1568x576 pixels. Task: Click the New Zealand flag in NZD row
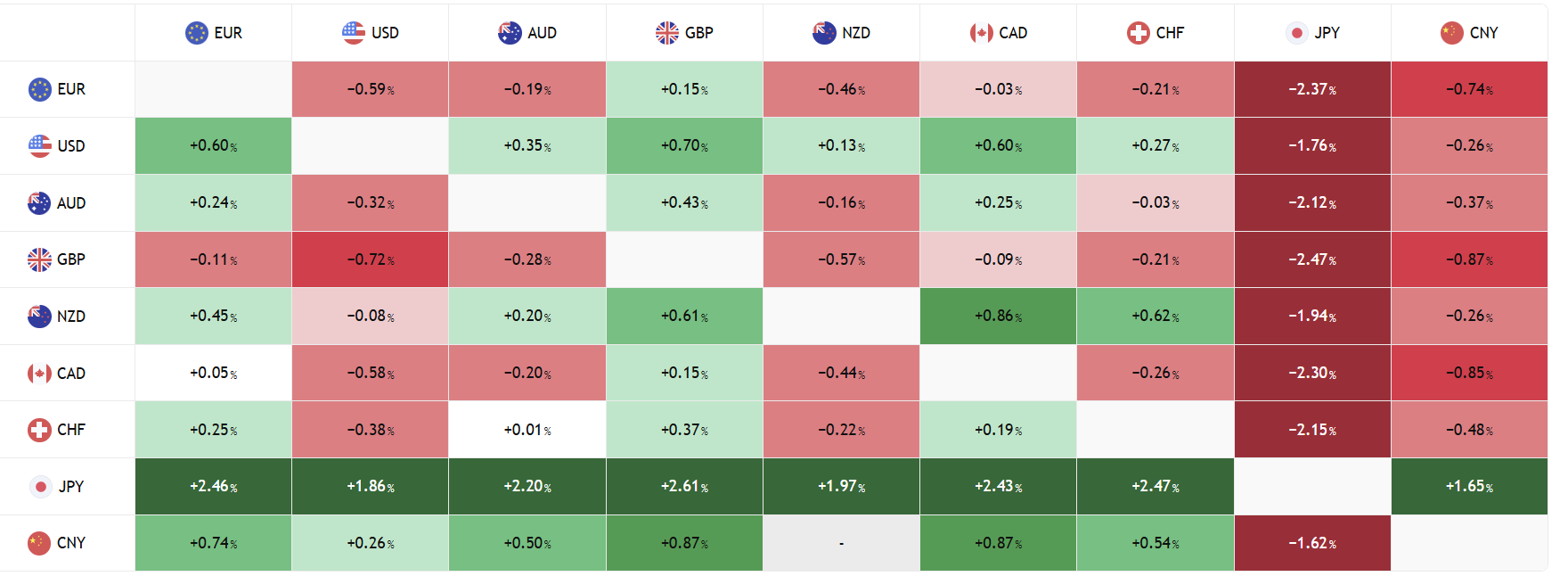click(39, 317)
